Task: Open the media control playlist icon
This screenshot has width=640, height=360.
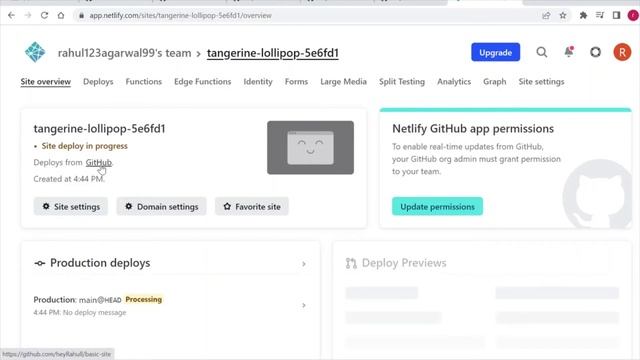Action: tap(600, 16)
